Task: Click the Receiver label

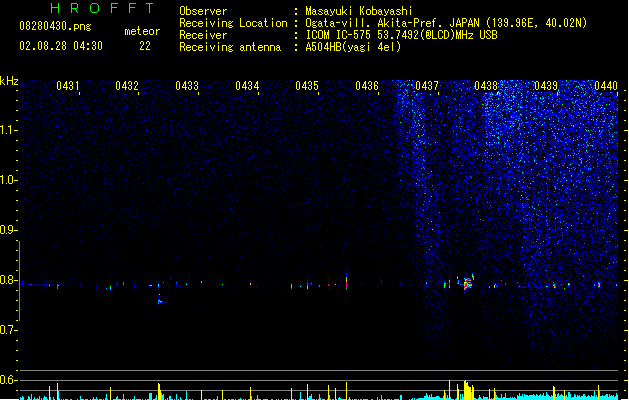Action: click(203, 35)
